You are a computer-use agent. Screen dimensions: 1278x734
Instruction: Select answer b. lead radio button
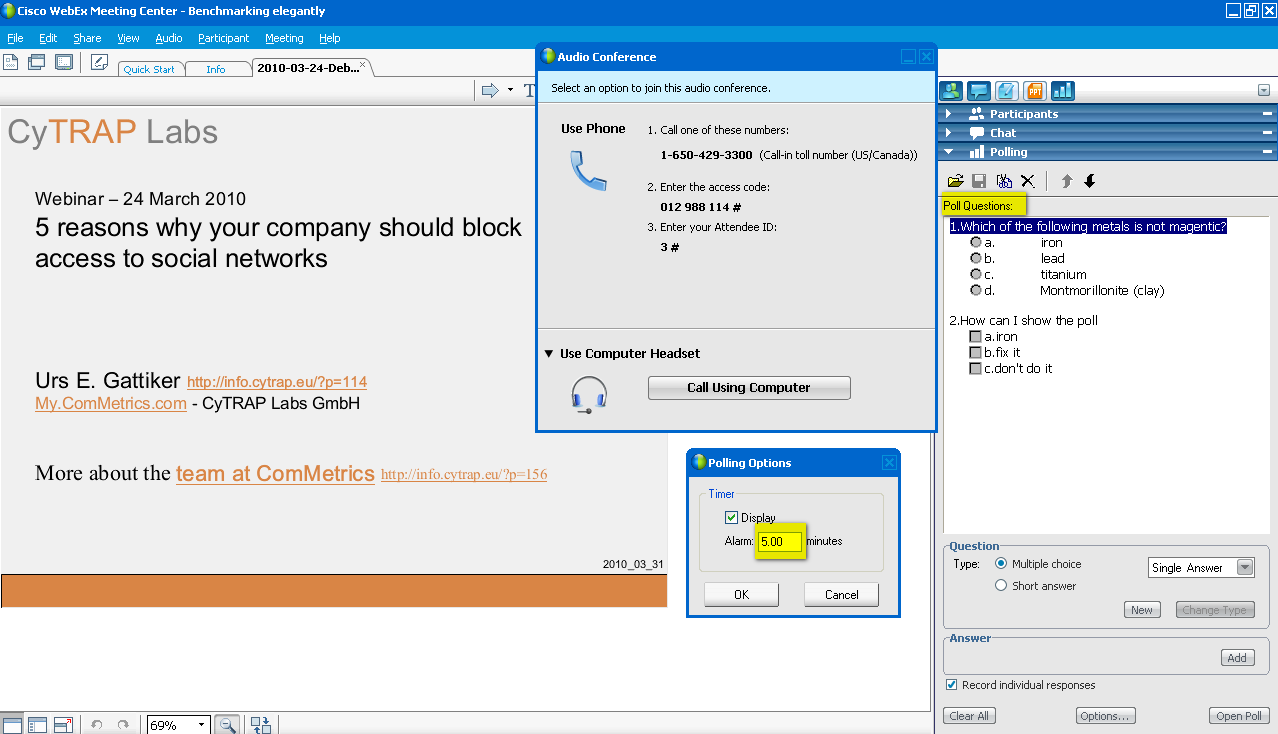[x=976, y=258]
